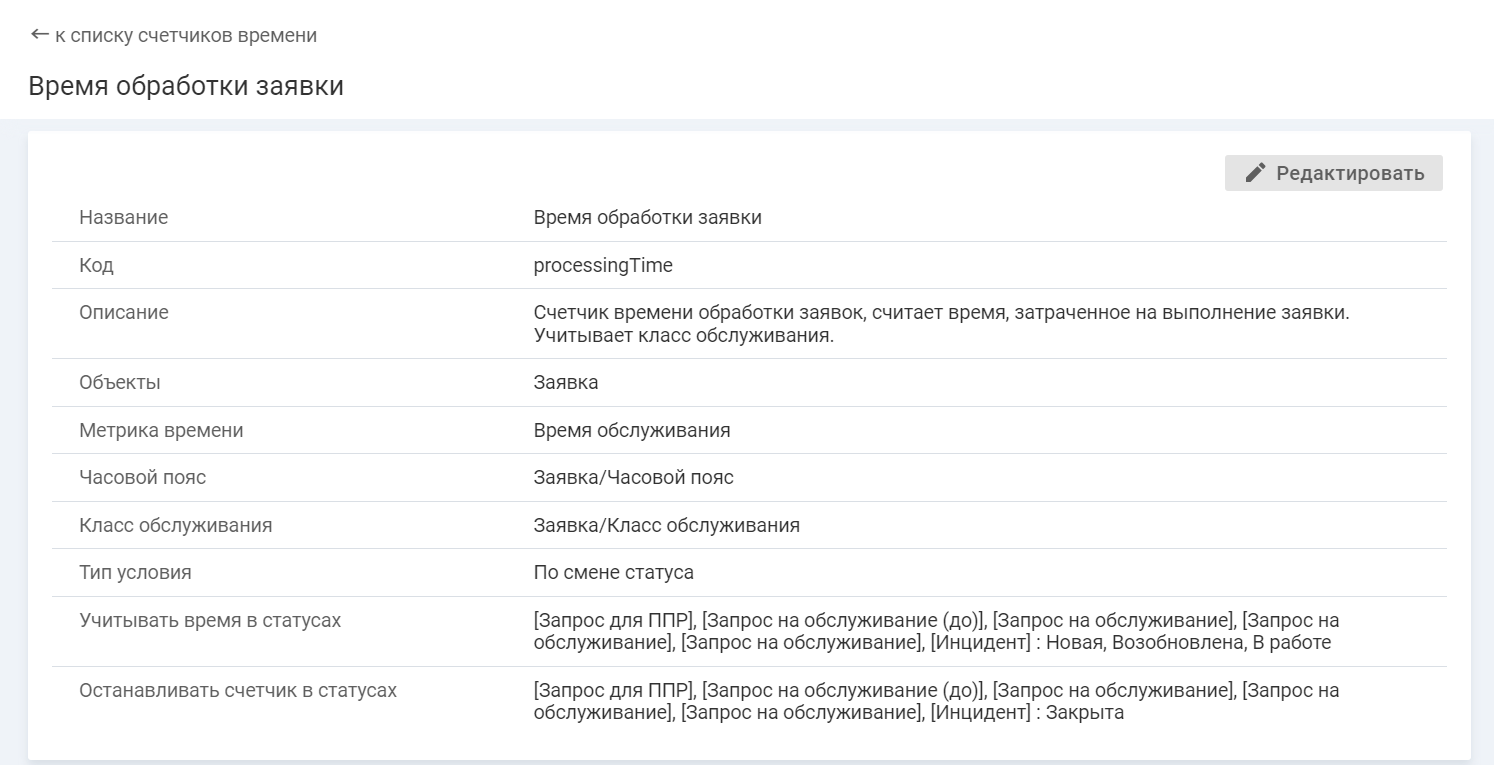Select the «Объекты» row label
1494x765 pixels.
[120, 382]
